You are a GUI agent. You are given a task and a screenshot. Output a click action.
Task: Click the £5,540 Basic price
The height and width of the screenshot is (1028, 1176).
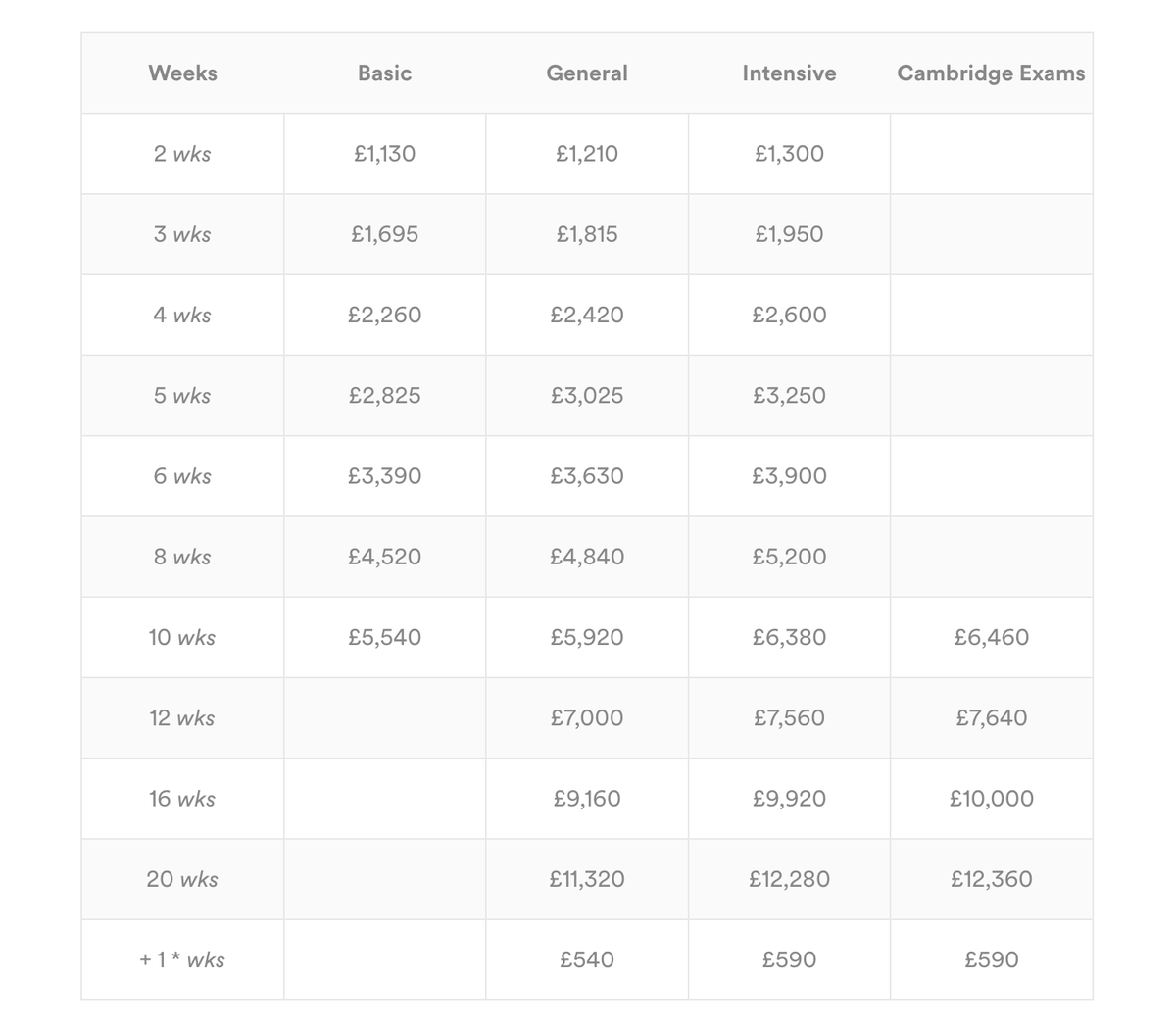(384, 637)
